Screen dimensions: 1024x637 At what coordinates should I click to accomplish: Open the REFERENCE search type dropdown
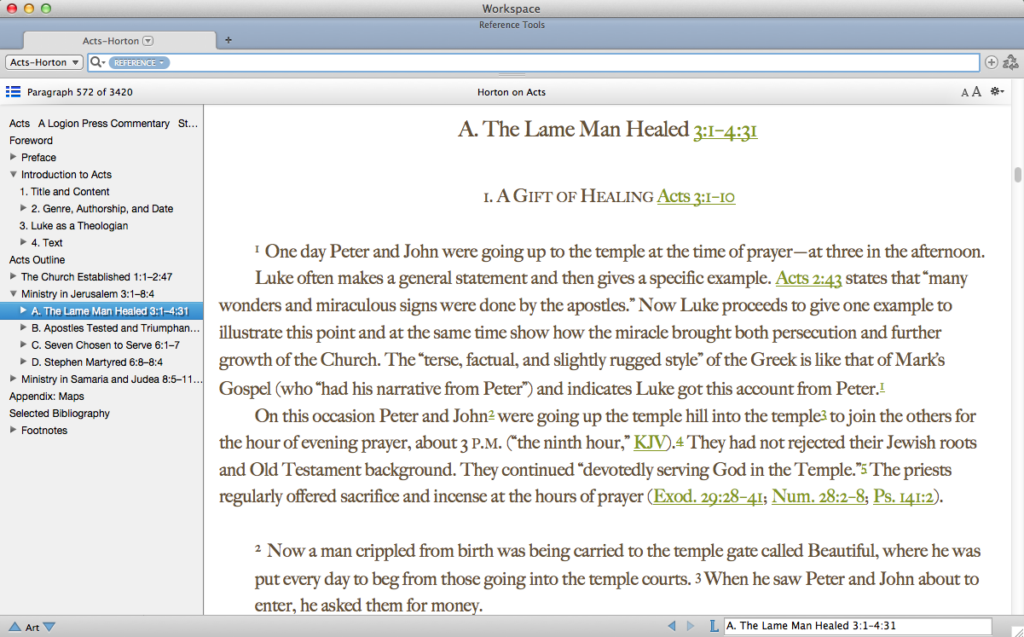coord(139,63)
